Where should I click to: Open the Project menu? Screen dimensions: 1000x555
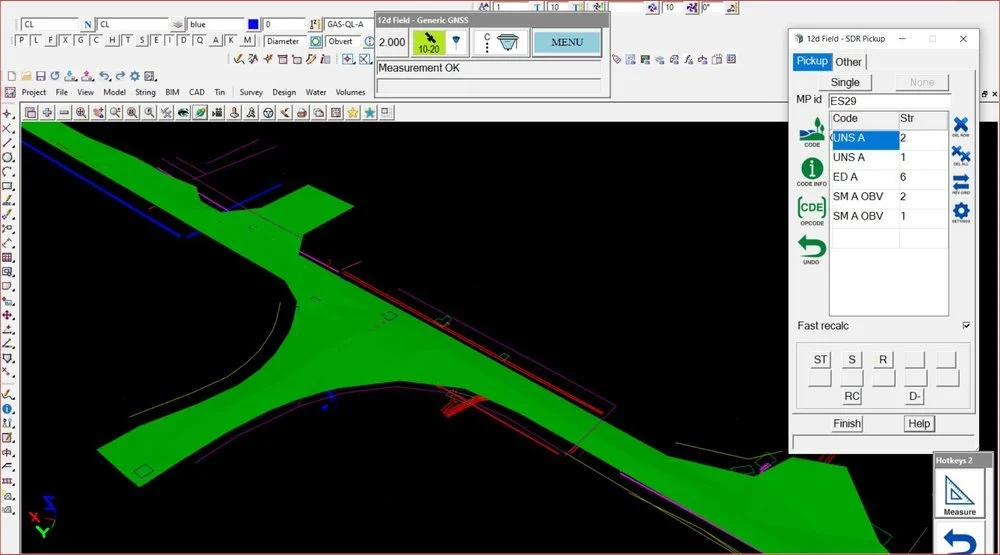point(34,92)
